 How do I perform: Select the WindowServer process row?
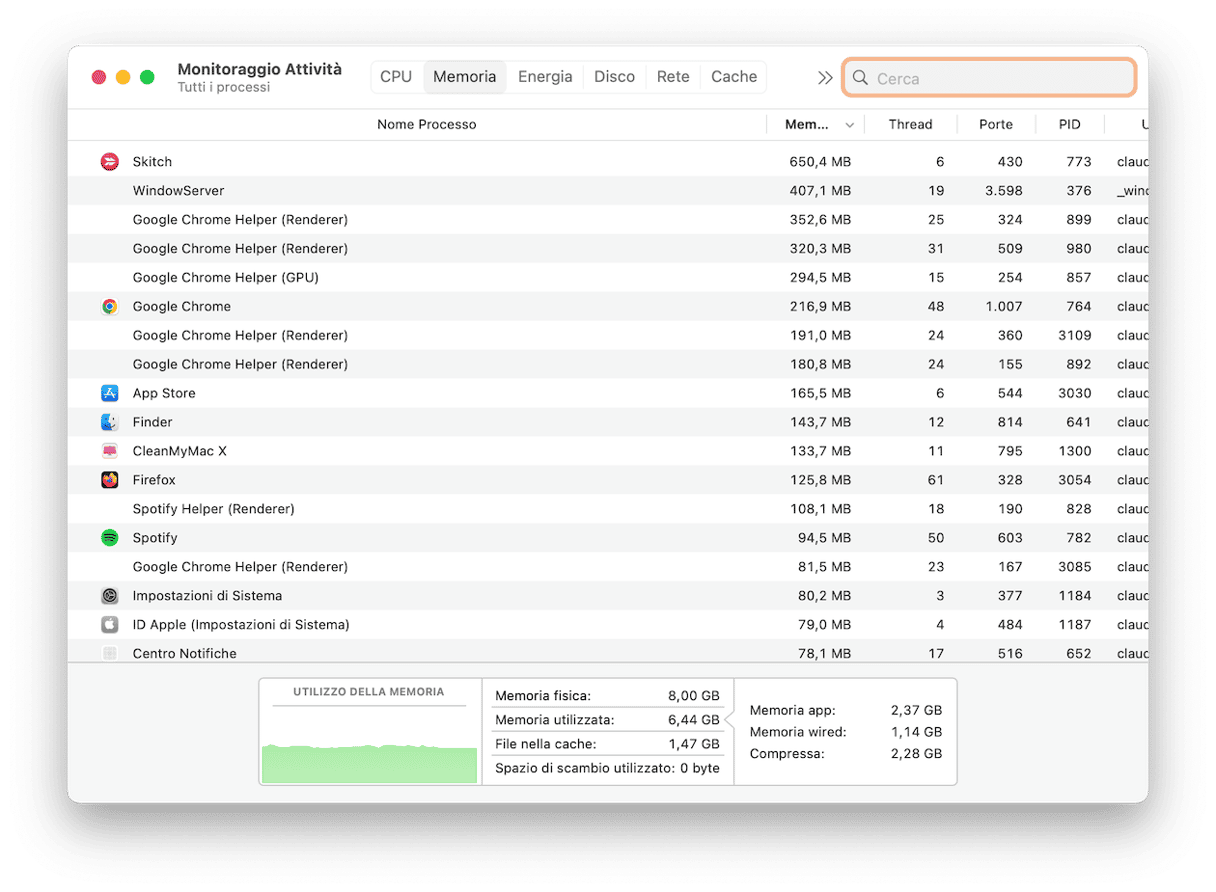608,191
